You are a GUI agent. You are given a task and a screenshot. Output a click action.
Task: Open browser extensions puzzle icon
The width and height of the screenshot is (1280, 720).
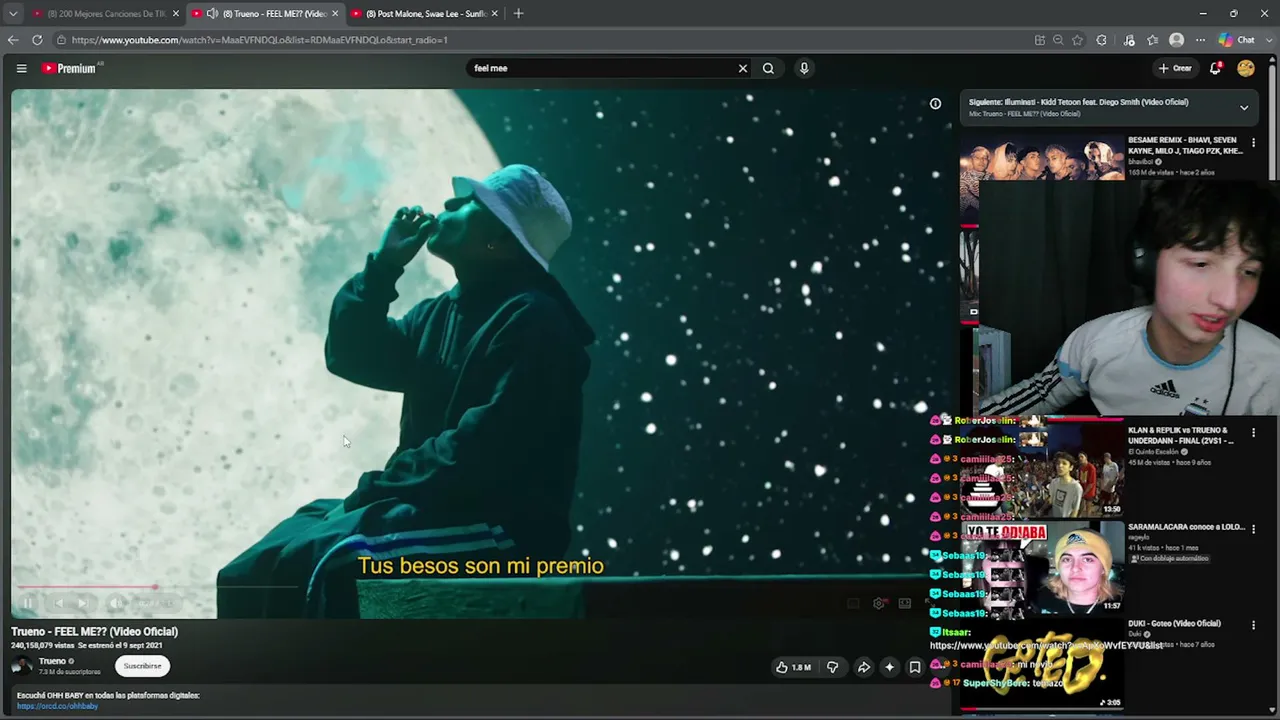pos(1102,40)
